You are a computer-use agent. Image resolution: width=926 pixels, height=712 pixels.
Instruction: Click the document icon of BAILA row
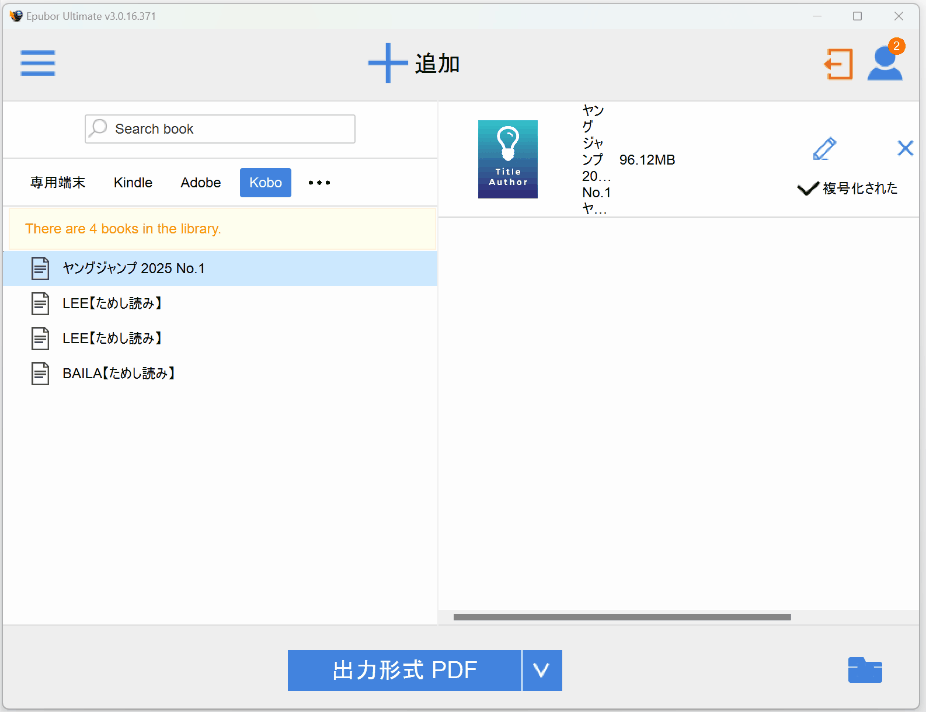click(x=40, y=373)
